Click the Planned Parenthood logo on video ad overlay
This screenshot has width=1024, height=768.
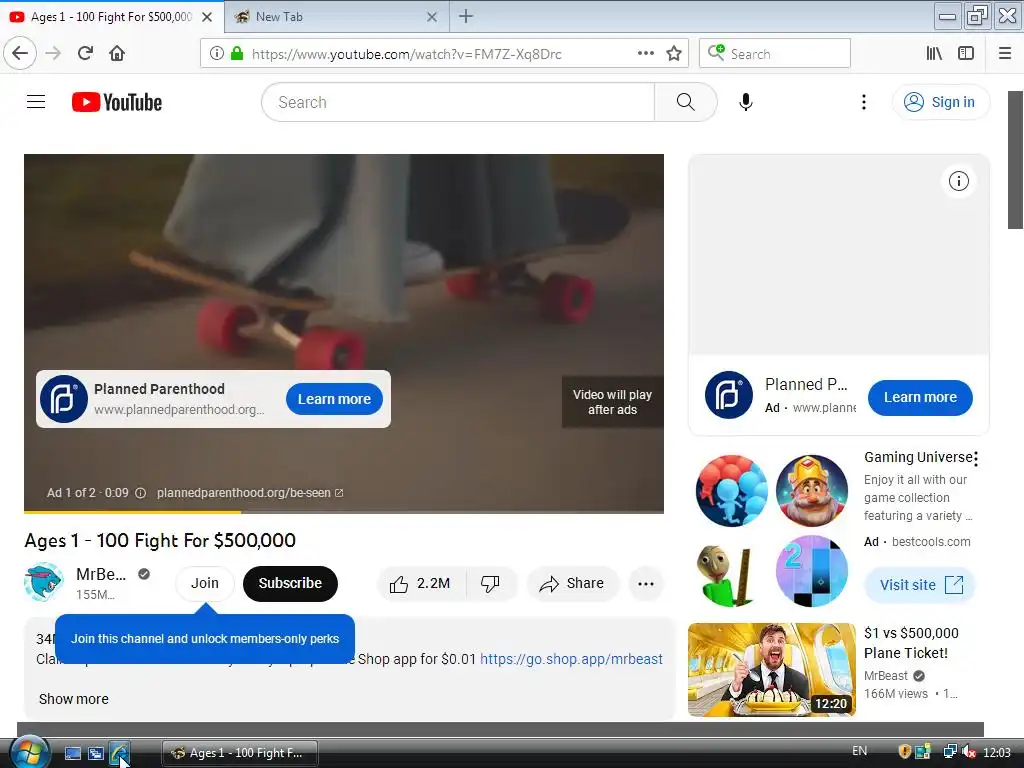click(63, 399)
